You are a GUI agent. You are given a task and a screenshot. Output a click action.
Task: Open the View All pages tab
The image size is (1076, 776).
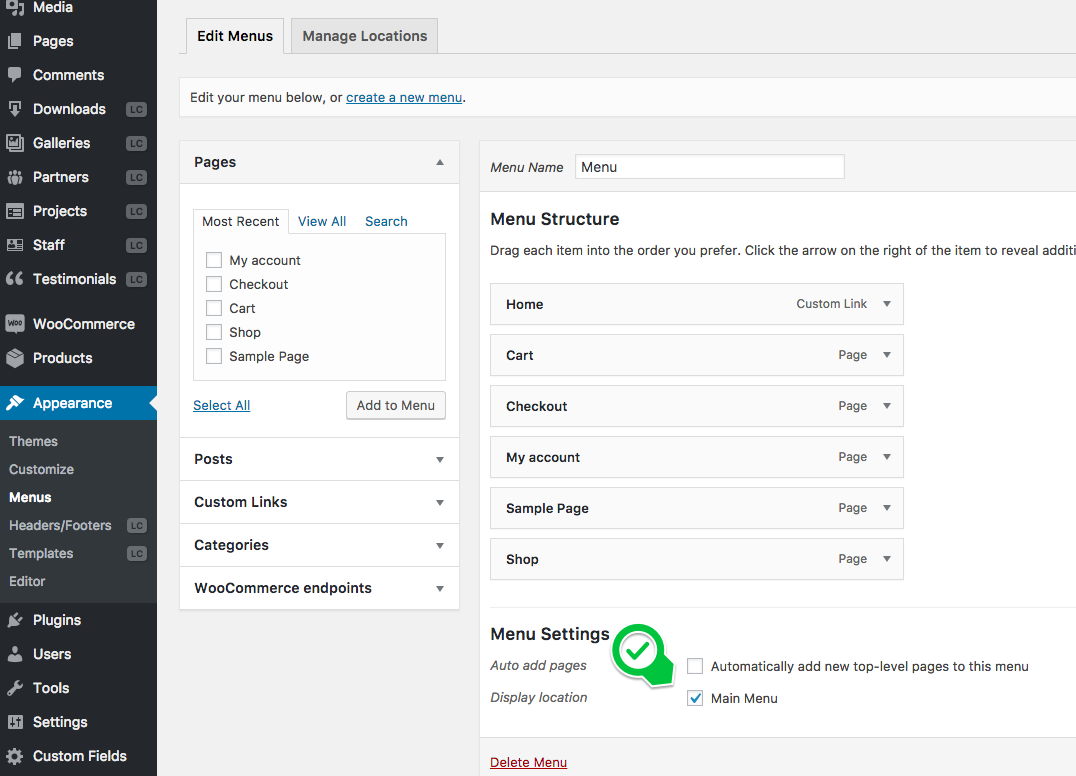point(322,222)
